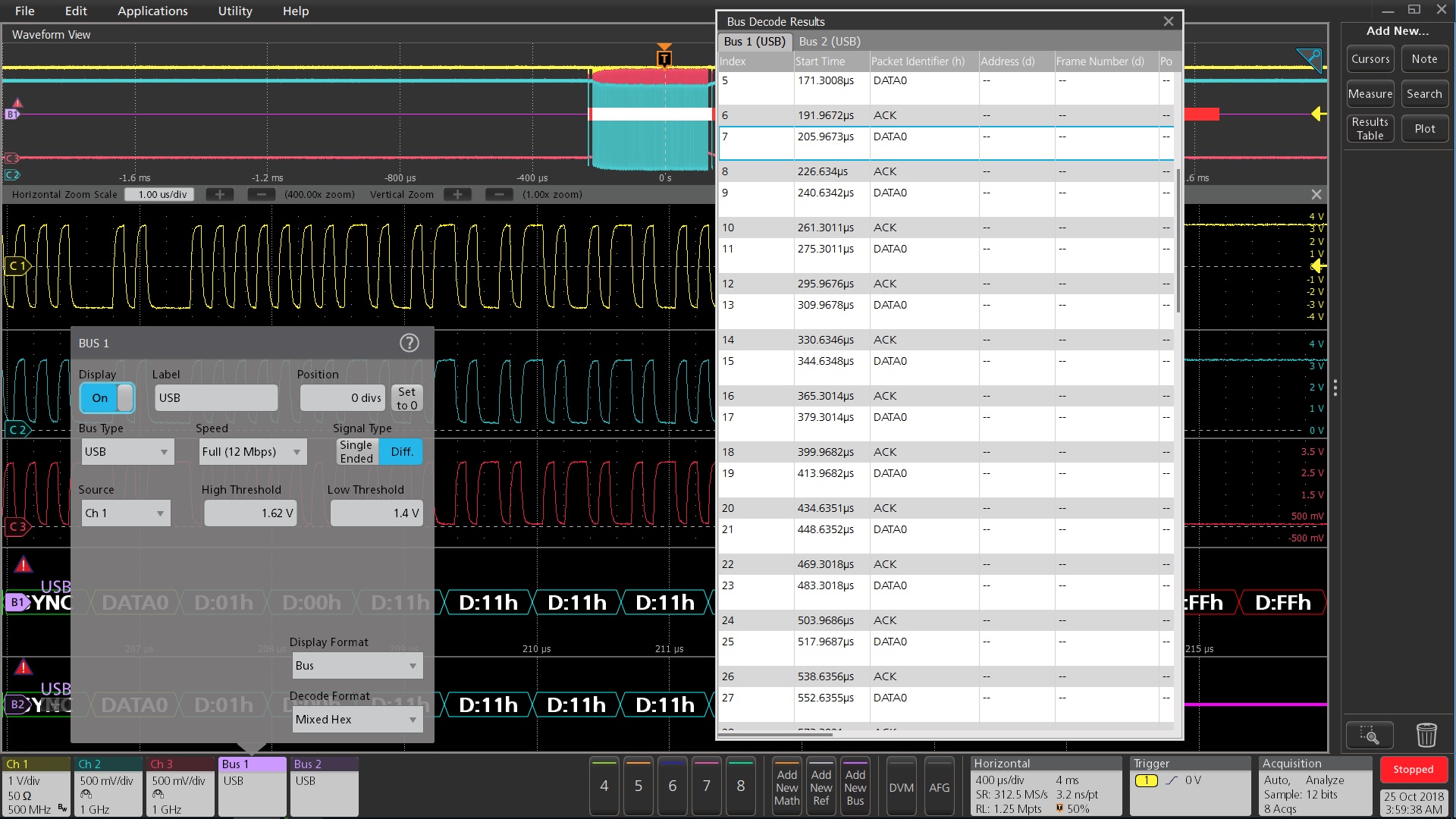
Task: Click vertical zoom plus icon
Action: click(x=457, y=195)
